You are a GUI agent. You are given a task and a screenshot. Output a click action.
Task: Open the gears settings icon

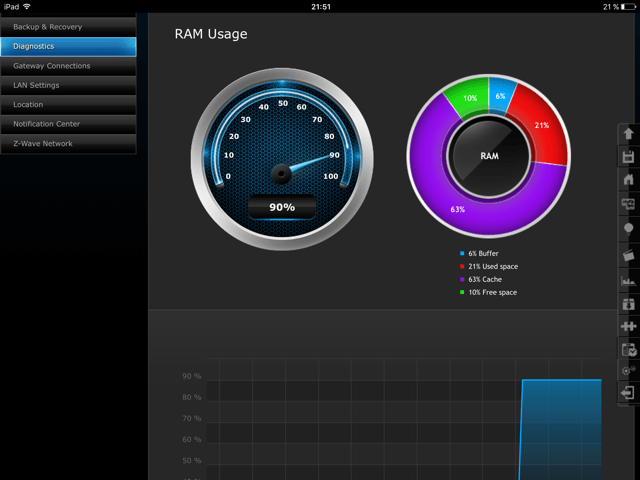[629, 370]
